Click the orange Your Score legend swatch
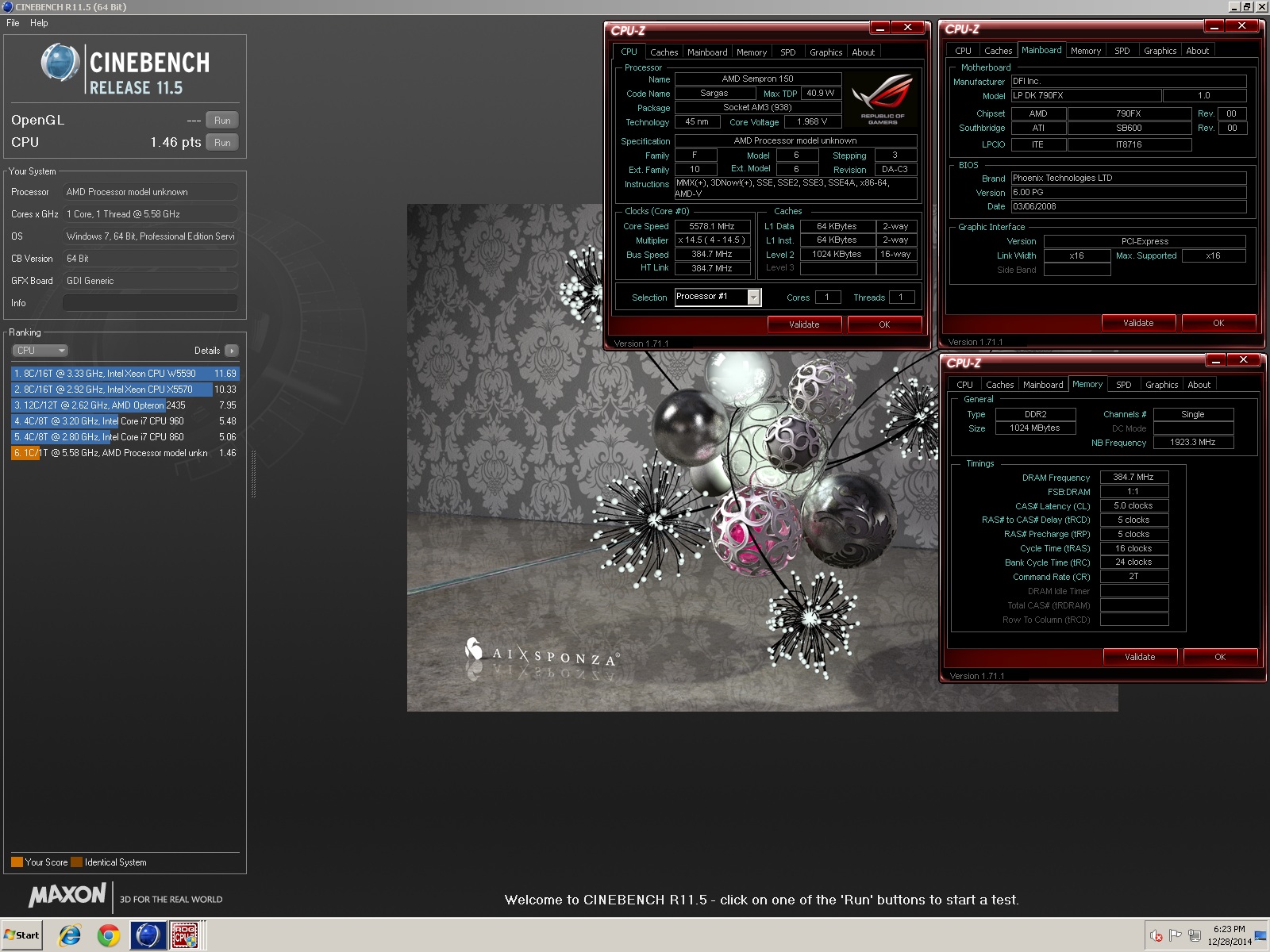This screenshot has width=1270, height=952. pyautogui.click(x=17, y=862)
